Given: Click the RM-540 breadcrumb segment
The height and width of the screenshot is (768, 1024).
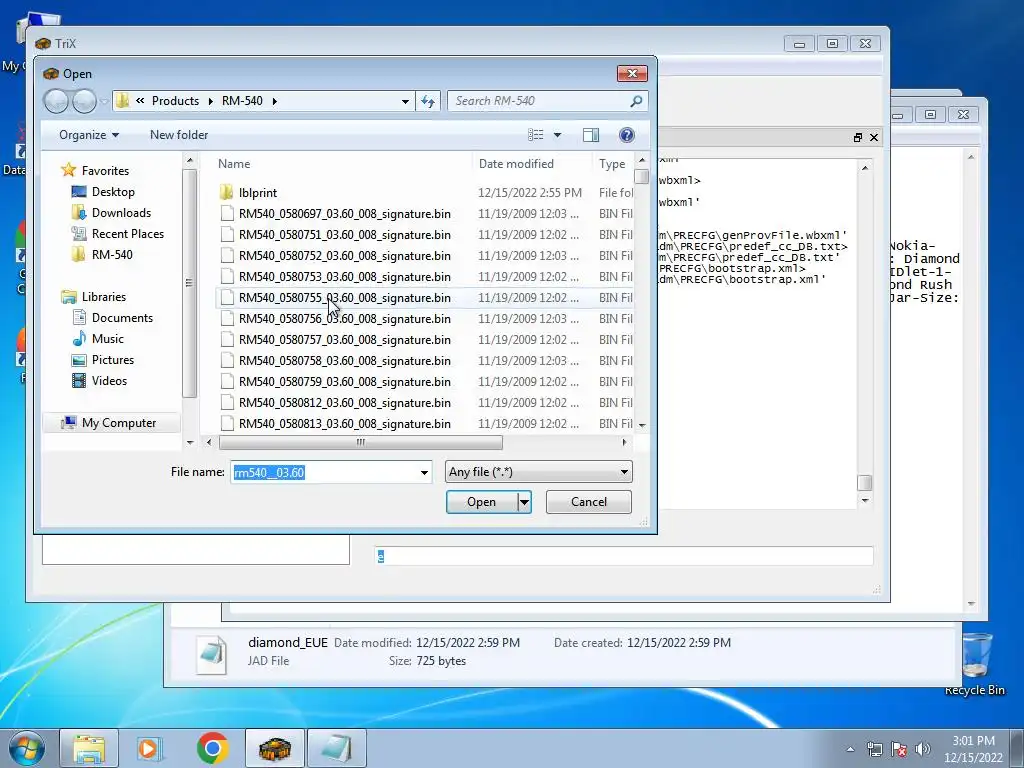Looking at the screenshot, I should pyautogui.click(x=242, y=101).
